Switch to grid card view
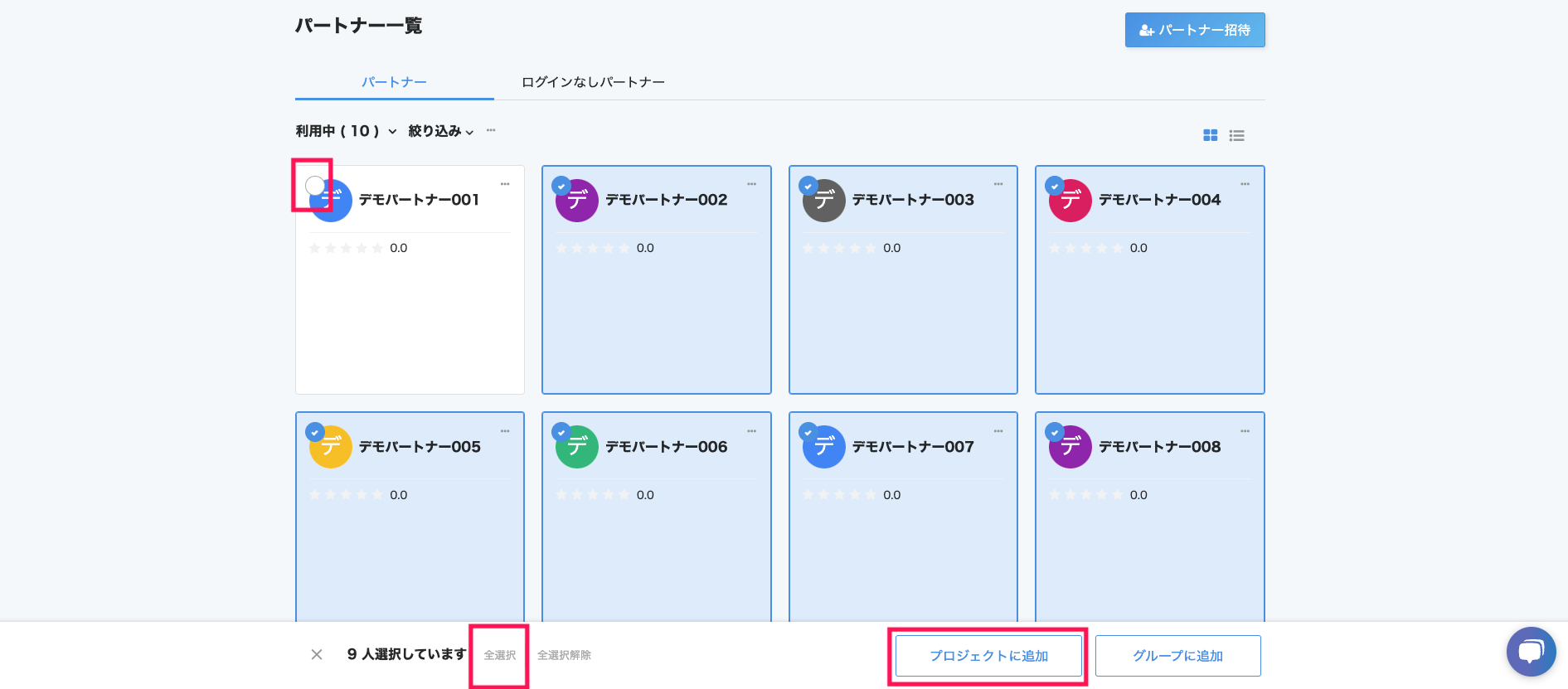This screenshot has width=1568, height=689. click(1210, 135)
